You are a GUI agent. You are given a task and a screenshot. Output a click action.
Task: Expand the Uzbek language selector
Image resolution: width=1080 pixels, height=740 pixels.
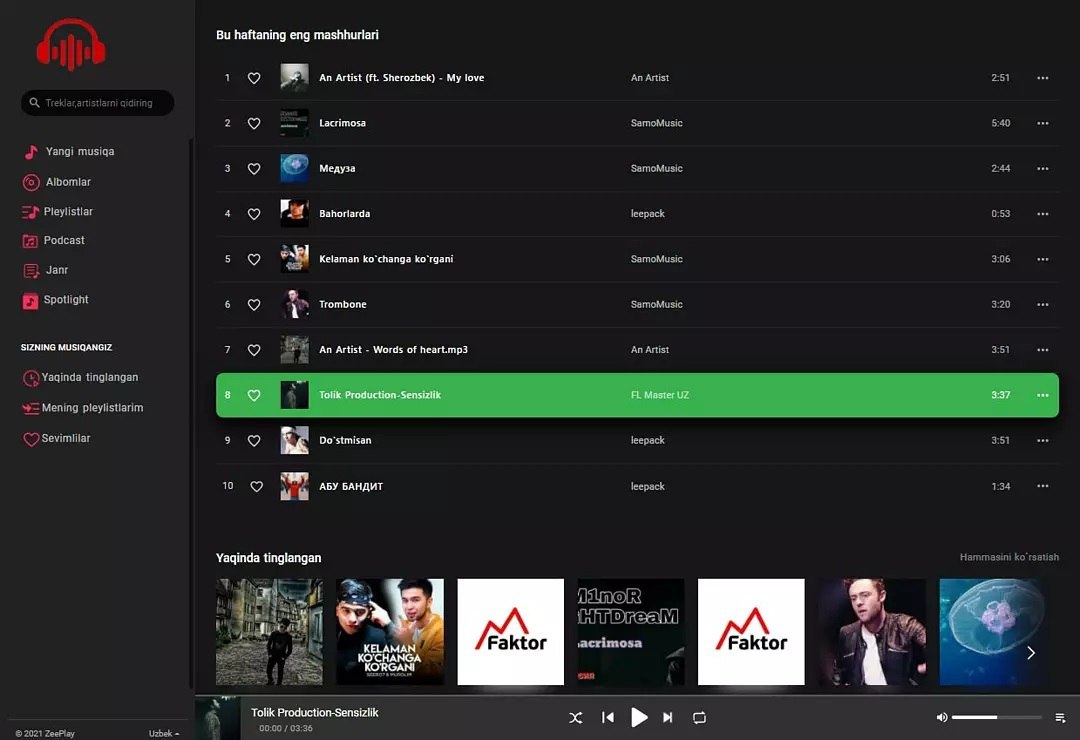pyautogui.click(x=163, y=733)
